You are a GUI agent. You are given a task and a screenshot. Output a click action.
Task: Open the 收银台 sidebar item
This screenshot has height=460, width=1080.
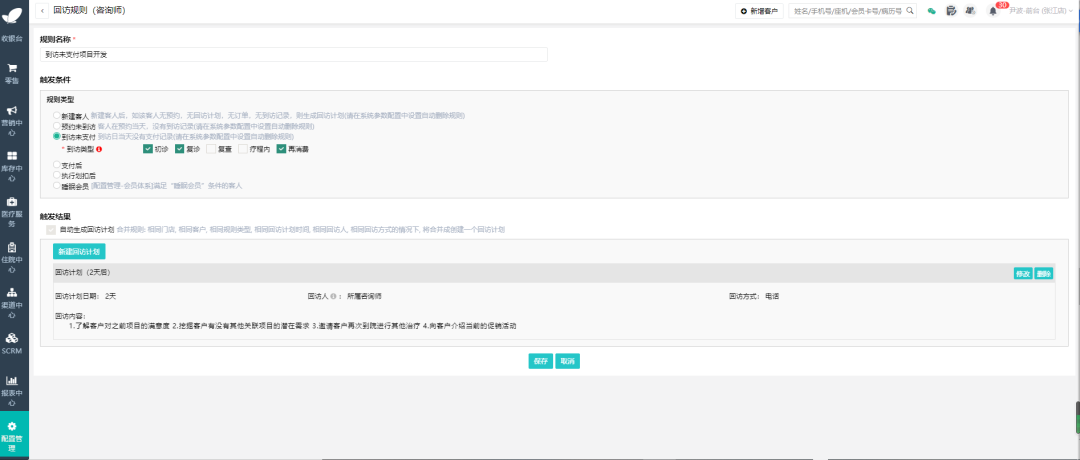14,39
